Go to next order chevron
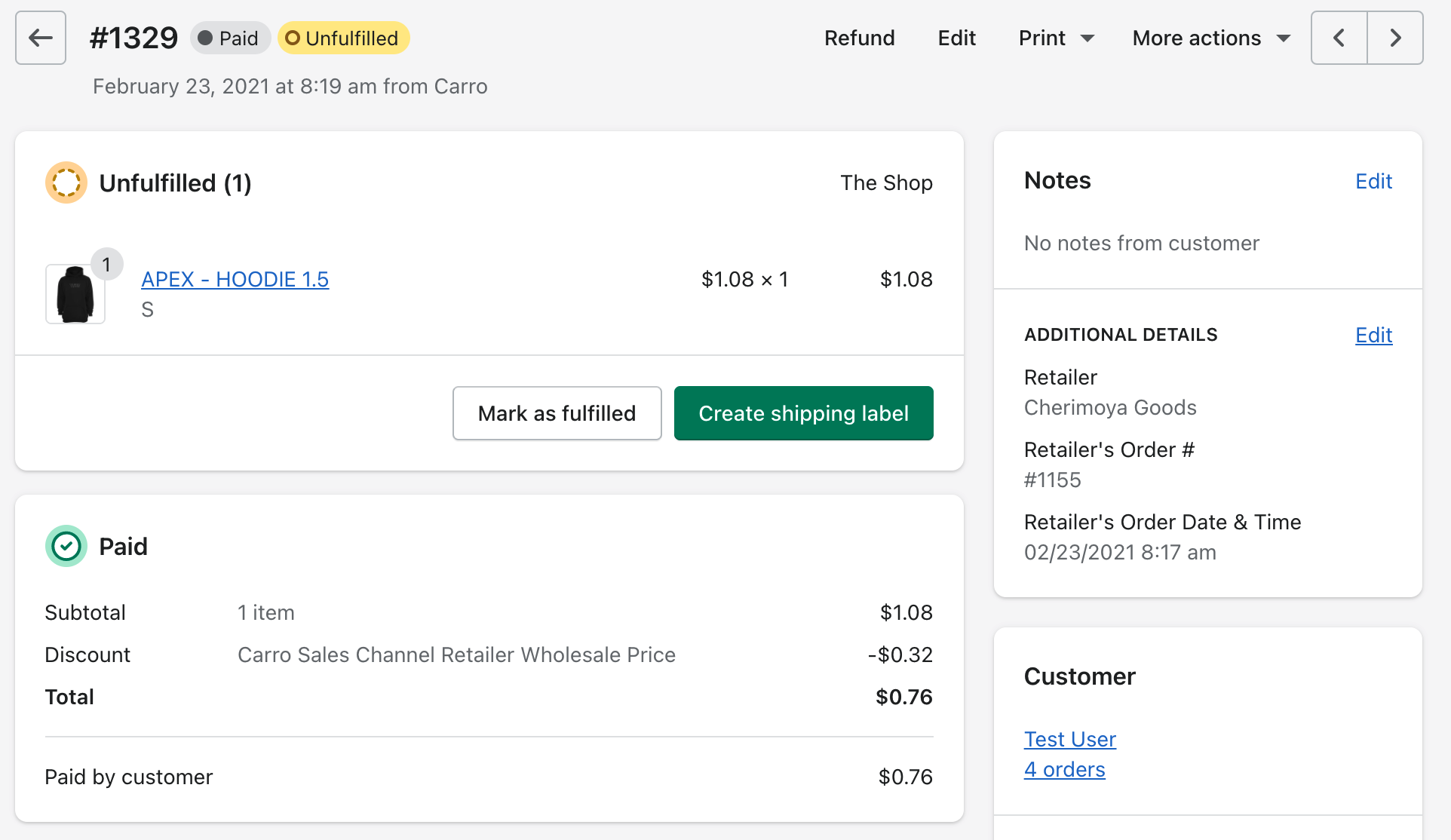The width and height of the screenshot is (1451, 840). pos(1395,38)
